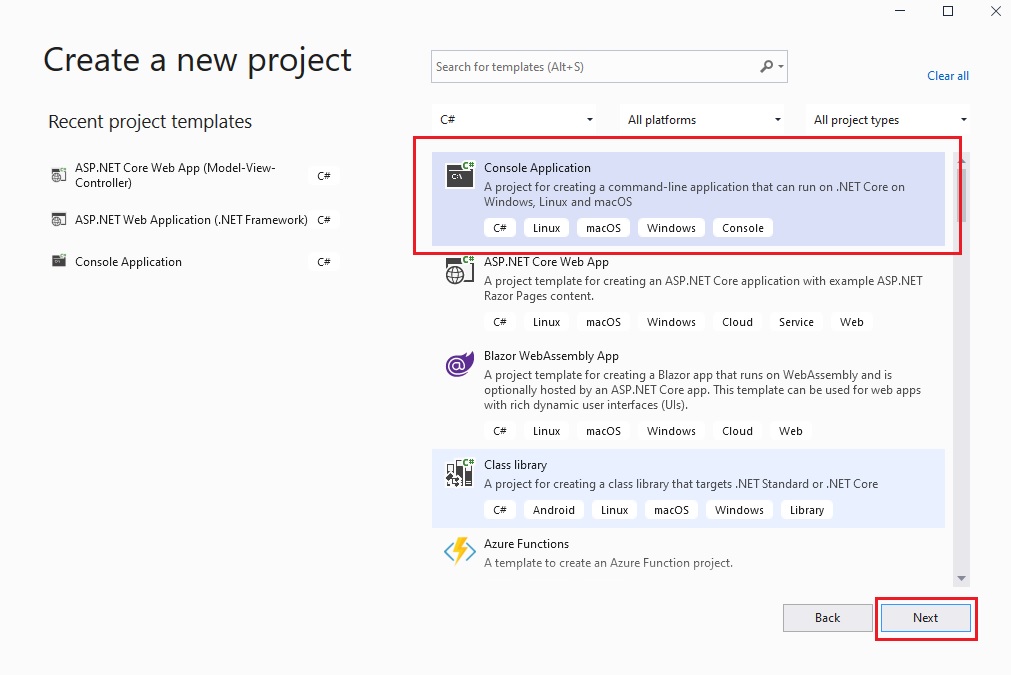Click the search magnifier icon in the template search box
The height and width of the screenshot is (675, 1011).
point(766,66)
